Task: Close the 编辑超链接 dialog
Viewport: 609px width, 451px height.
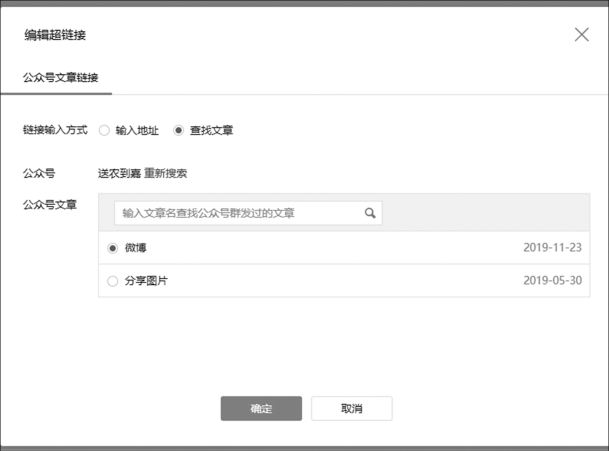Action: click(x=581, y=35)
